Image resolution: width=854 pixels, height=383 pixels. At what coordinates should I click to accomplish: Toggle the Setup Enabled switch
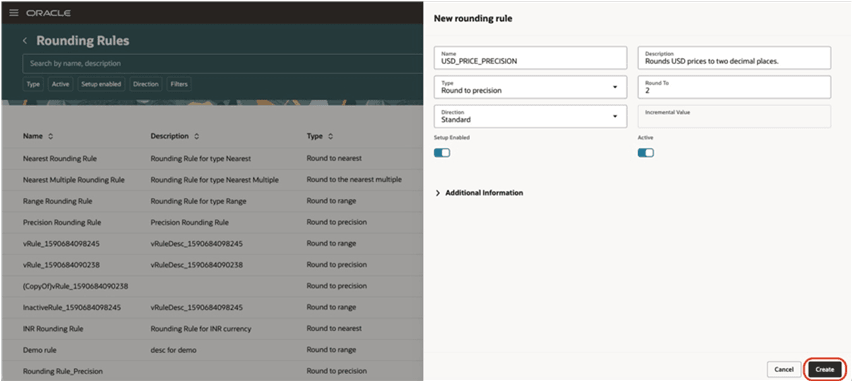point(442,153)
